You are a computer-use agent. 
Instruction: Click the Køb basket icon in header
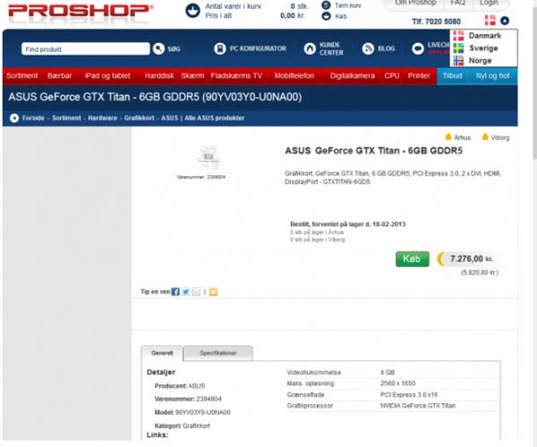326,16
